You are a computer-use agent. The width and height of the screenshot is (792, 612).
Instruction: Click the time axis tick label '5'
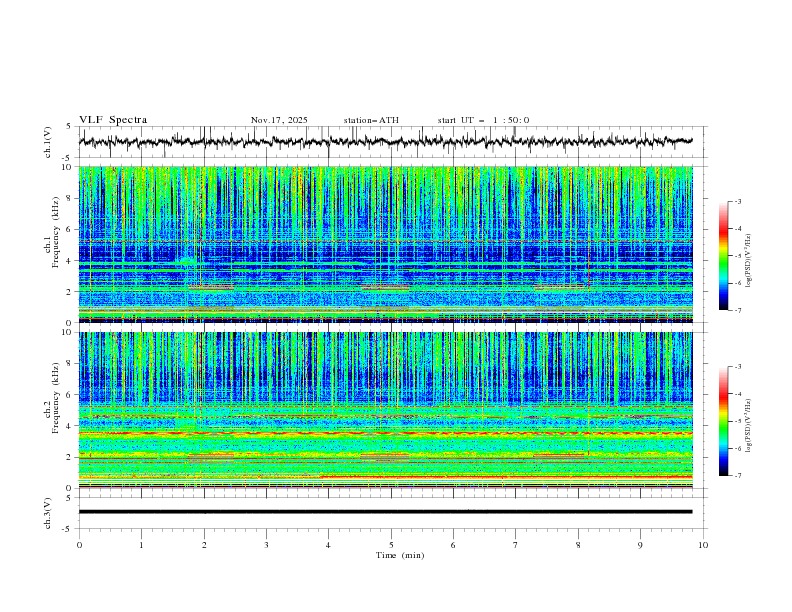(x=391, y=545)
